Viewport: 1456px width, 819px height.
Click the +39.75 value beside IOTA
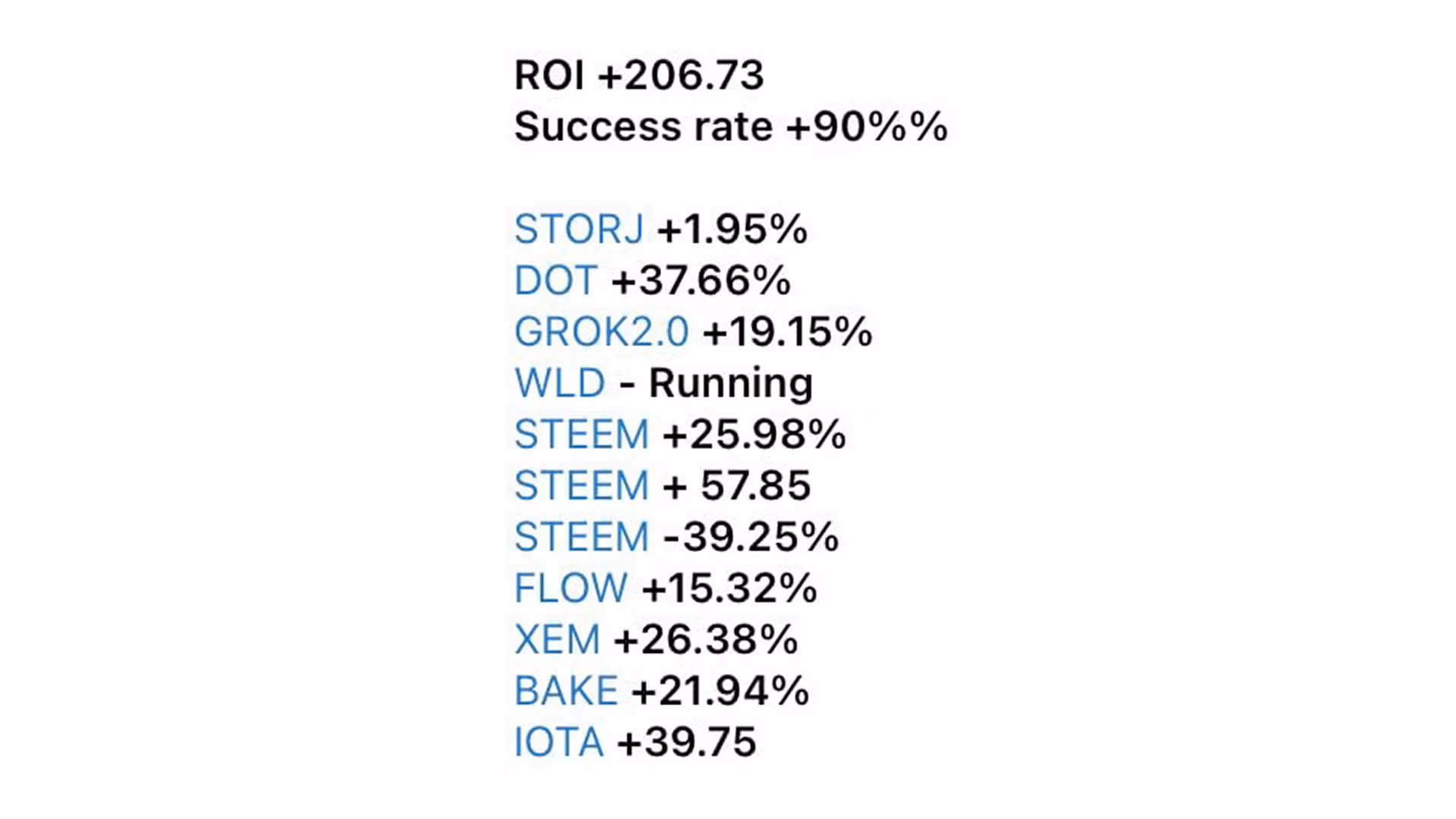click(x=687, y=742)
